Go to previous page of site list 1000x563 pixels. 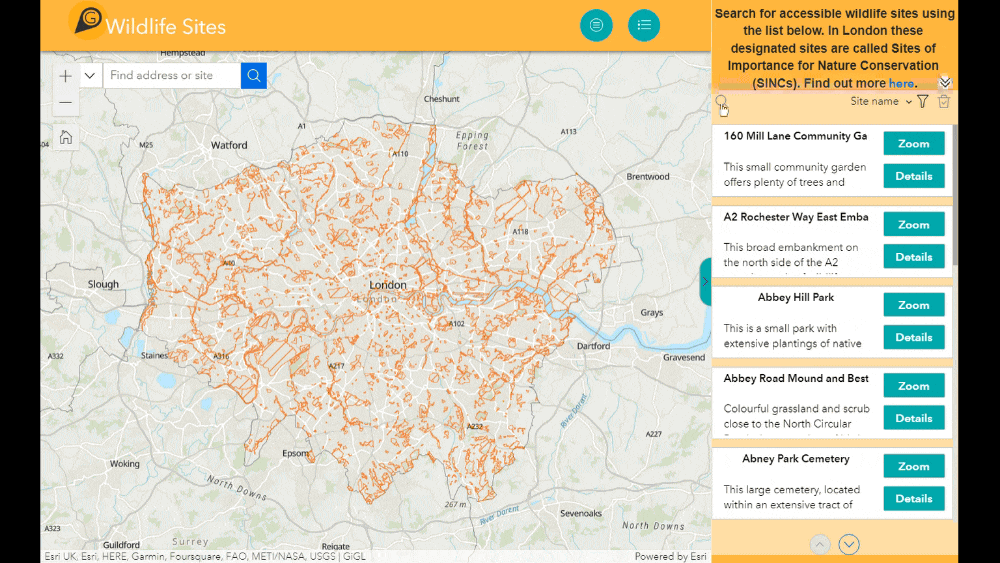coord(820,545)
